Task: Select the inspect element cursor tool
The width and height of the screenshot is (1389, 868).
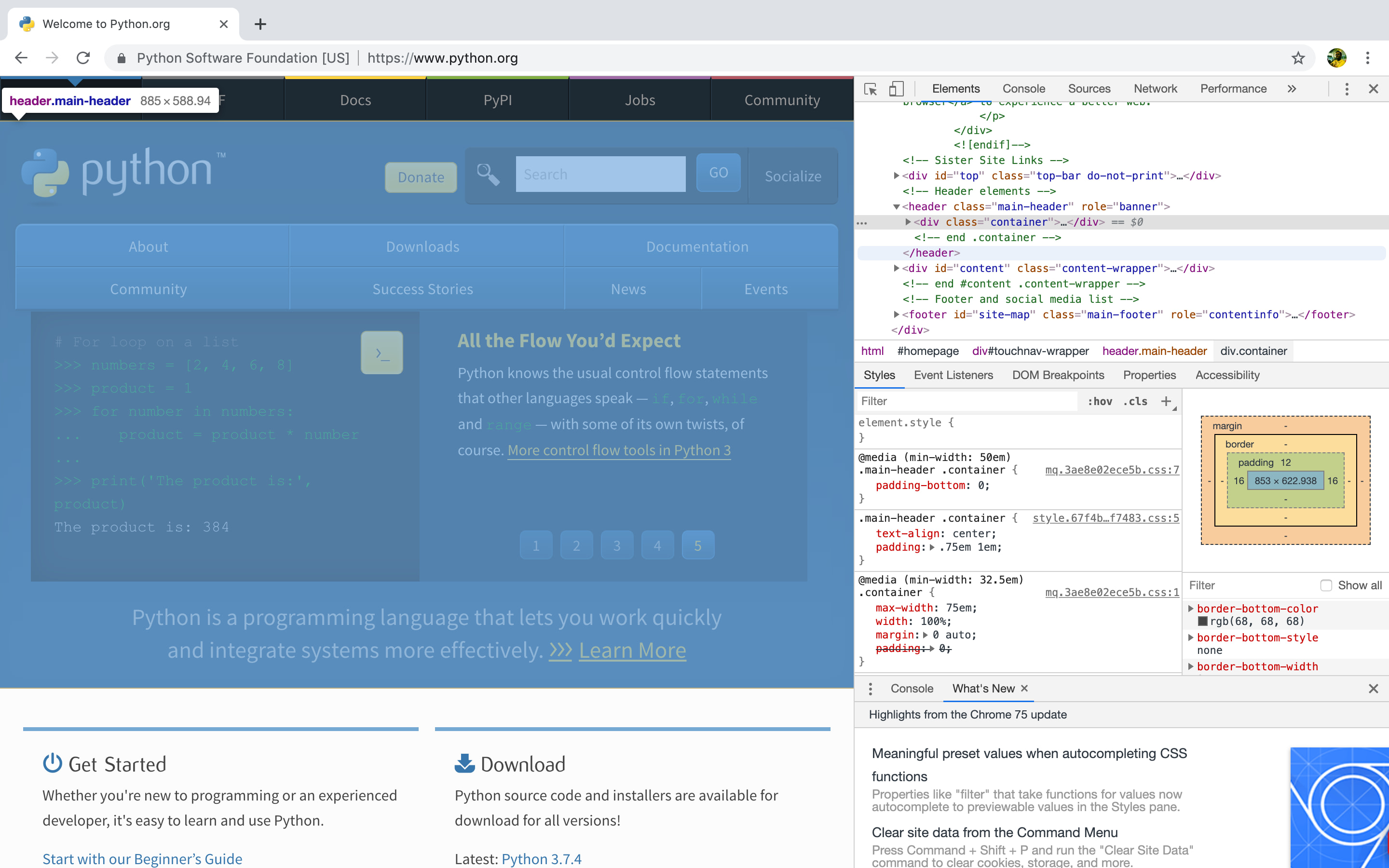Action: click(x=870, y=88)
